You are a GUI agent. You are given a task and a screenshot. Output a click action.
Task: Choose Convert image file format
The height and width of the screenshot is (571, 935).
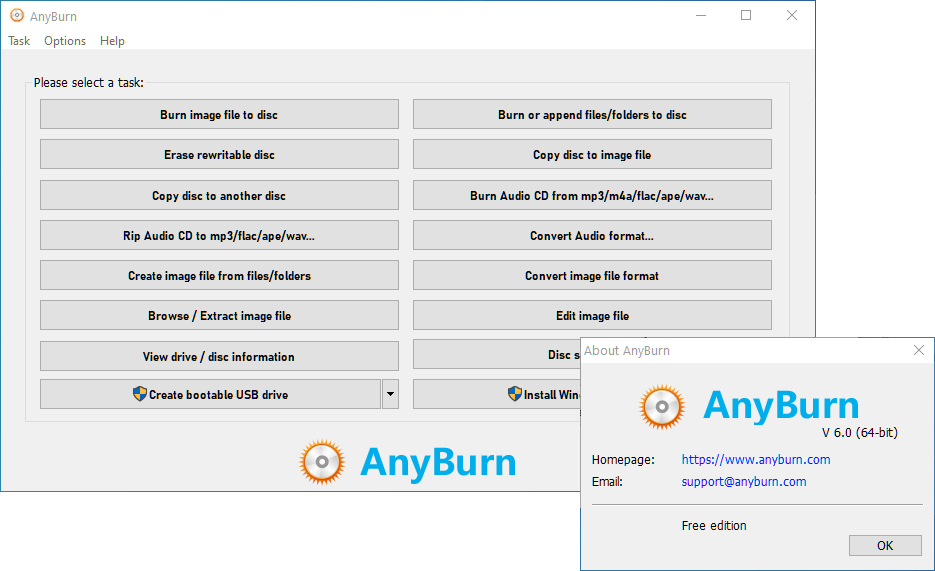click(x=592, y=275)
